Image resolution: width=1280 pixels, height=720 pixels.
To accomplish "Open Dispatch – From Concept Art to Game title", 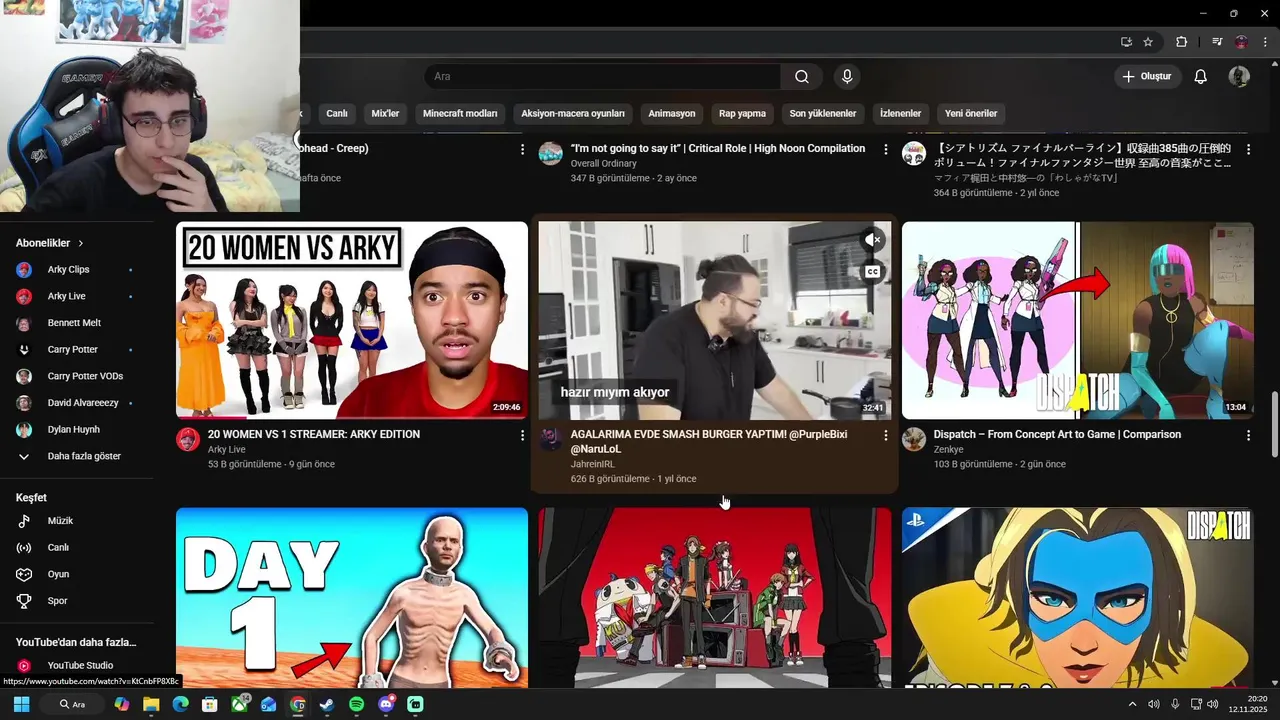I will (x=1057, y=434).
